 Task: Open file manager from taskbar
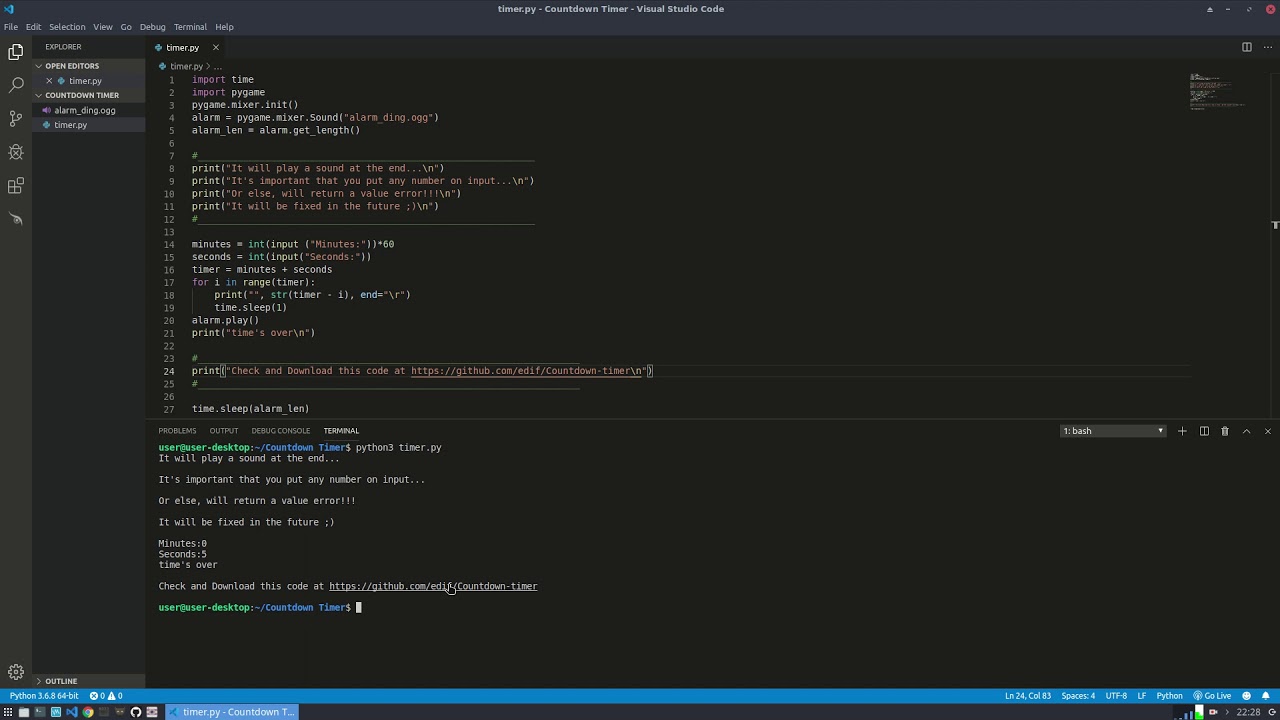point(24,712)
